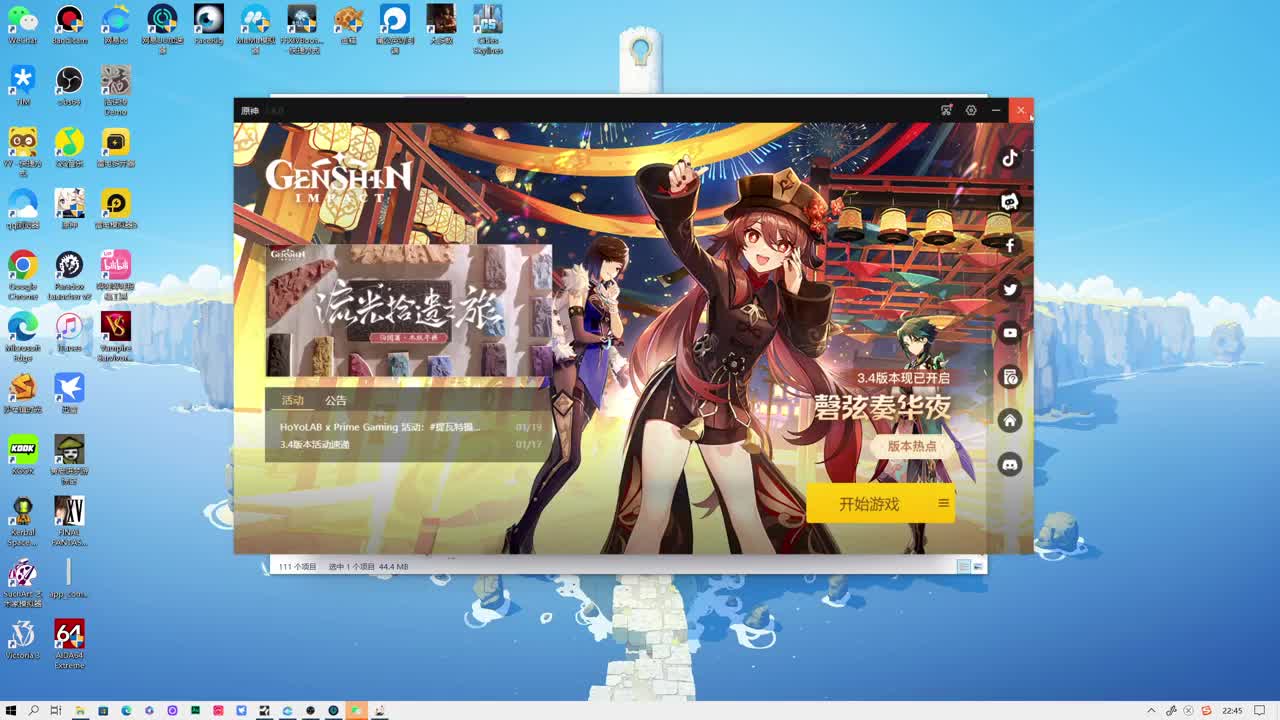Open the Paradox Launcher desktop shortcut
The image size is (1280, 720).
click(x=69, y=275)
